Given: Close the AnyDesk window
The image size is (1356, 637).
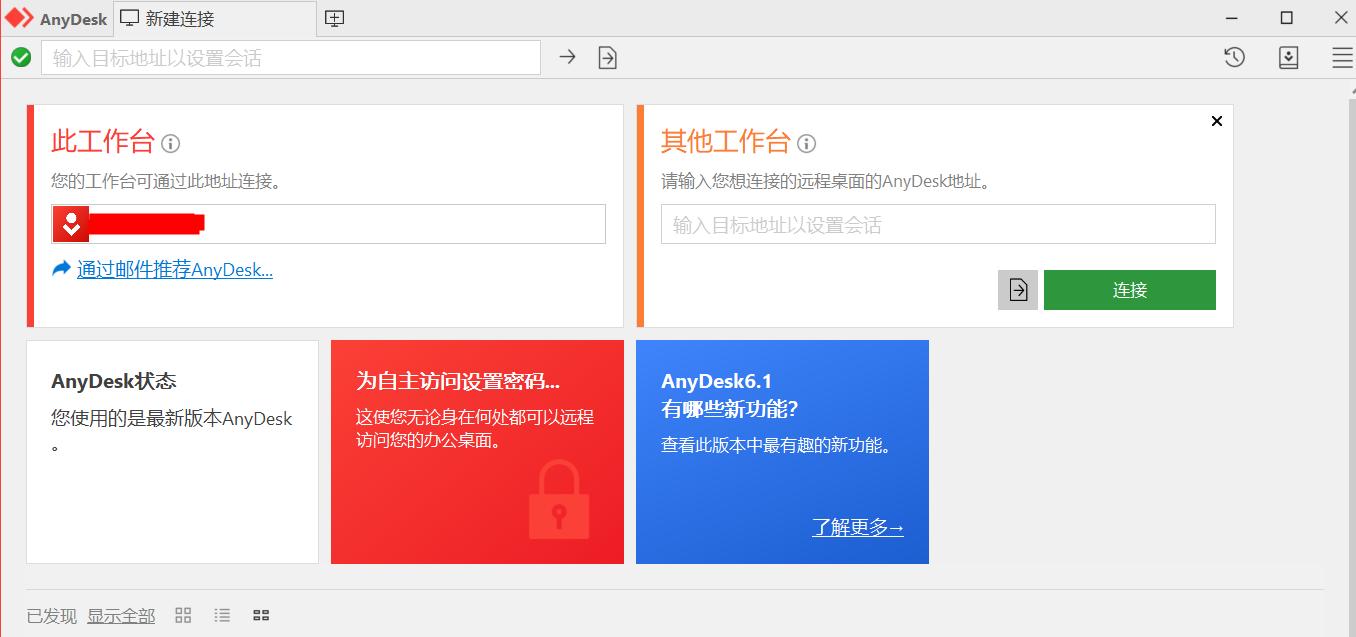Looking at the screenshot, I should pyautogui.click(x=1340, y=18).
